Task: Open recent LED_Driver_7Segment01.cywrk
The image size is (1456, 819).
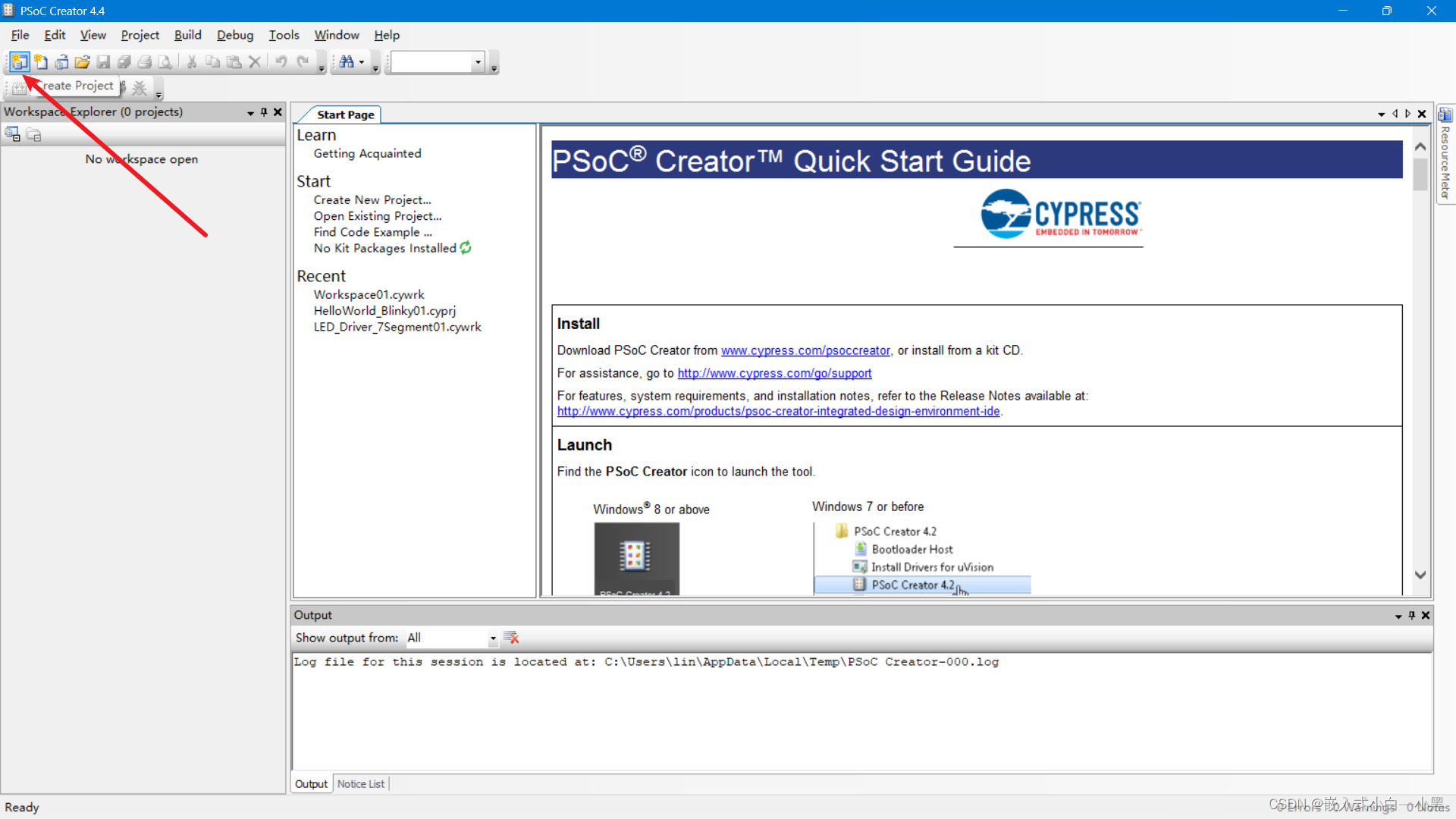Action: (x=397, y=327)
